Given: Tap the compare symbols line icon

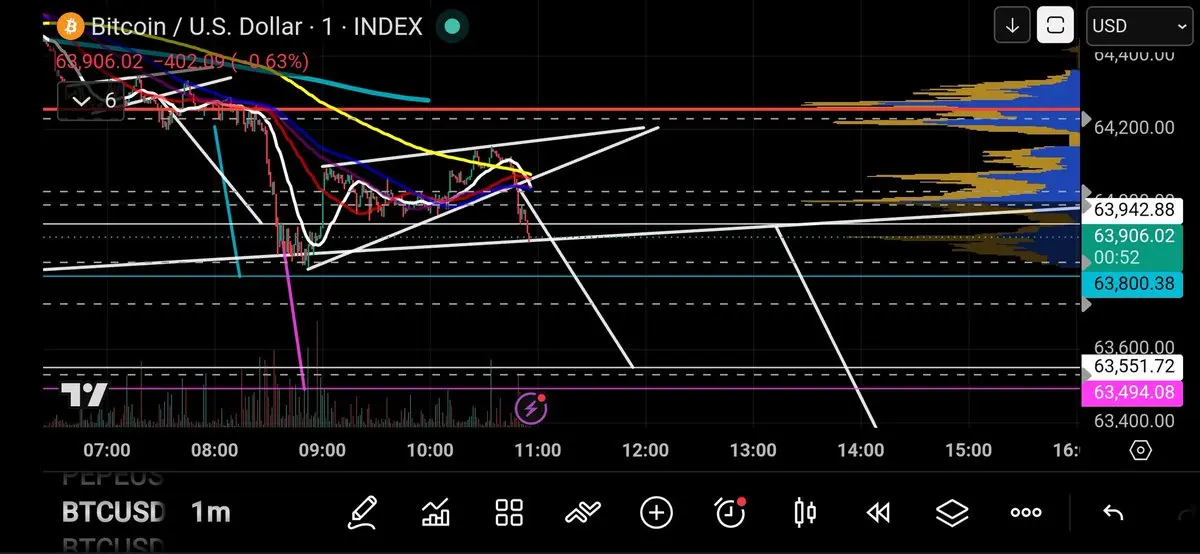Looking at the screenshot, I should point(583,513).
